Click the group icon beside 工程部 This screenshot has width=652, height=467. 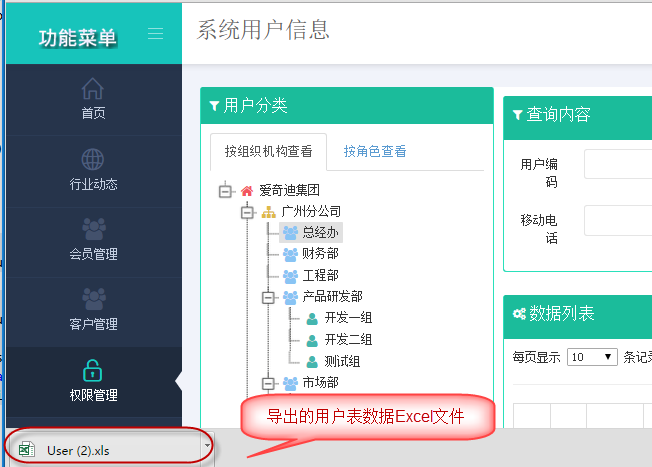point(290,276)
